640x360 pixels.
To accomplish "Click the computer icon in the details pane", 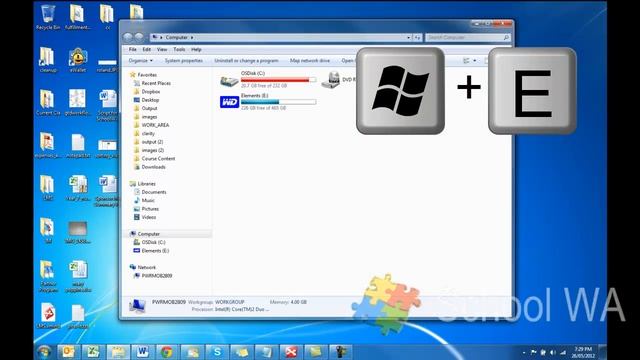I will 137,305.
